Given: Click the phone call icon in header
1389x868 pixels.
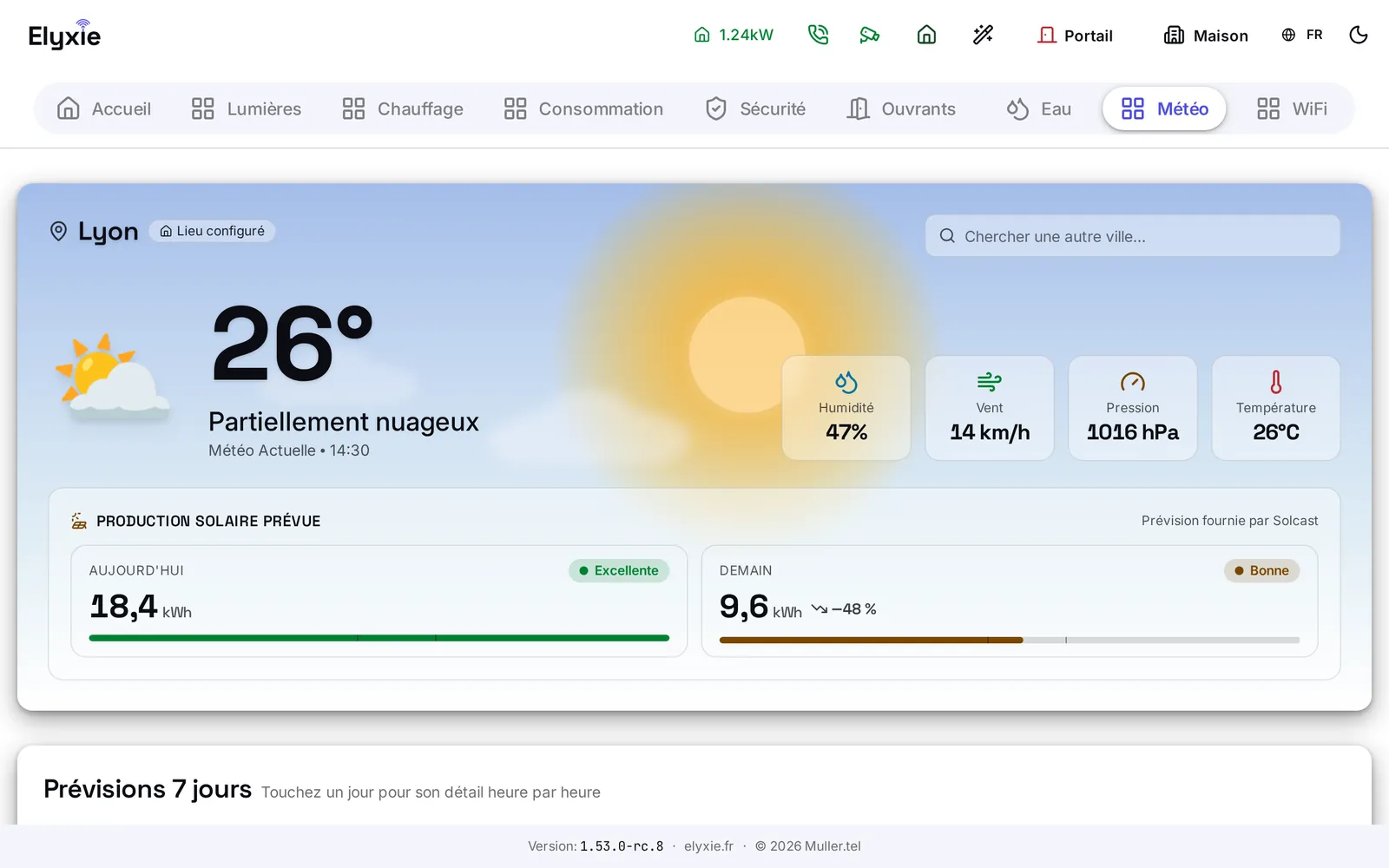Looking at the screenshot, I should [818, 35].
